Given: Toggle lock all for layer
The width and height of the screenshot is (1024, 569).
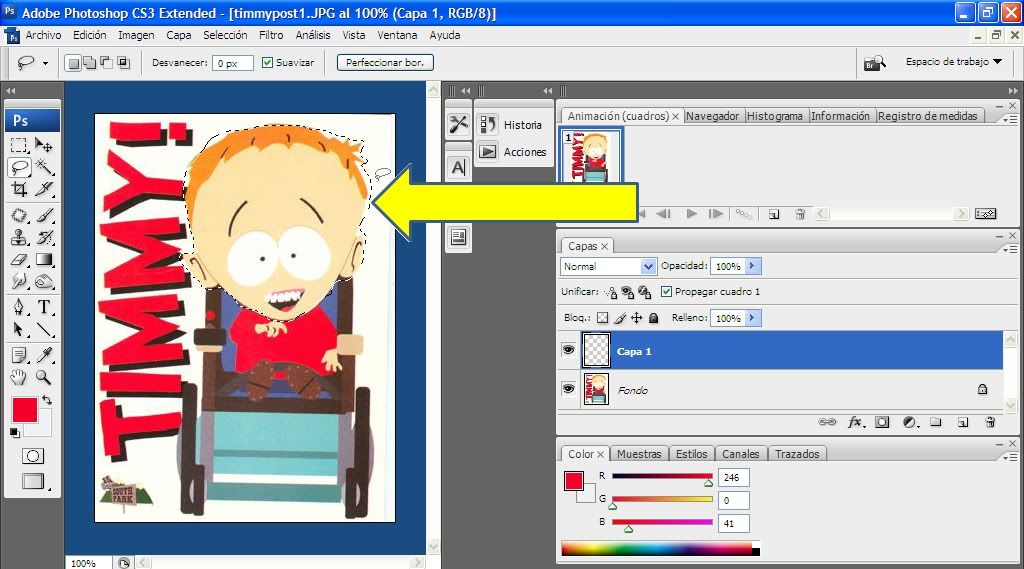Looking at the screenshot, I should [654, 318].
